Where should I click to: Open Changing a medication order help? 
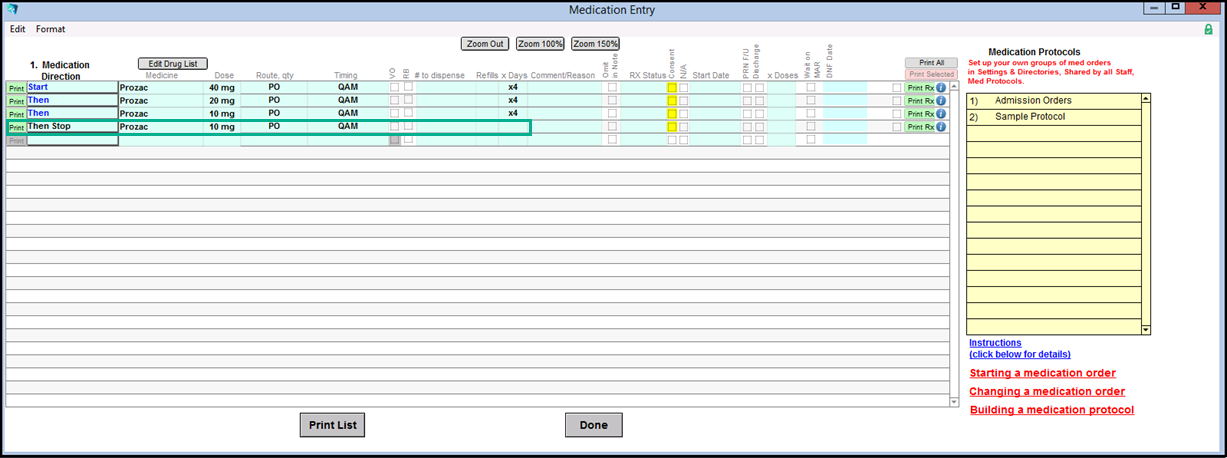click(x=1047, y=391)
